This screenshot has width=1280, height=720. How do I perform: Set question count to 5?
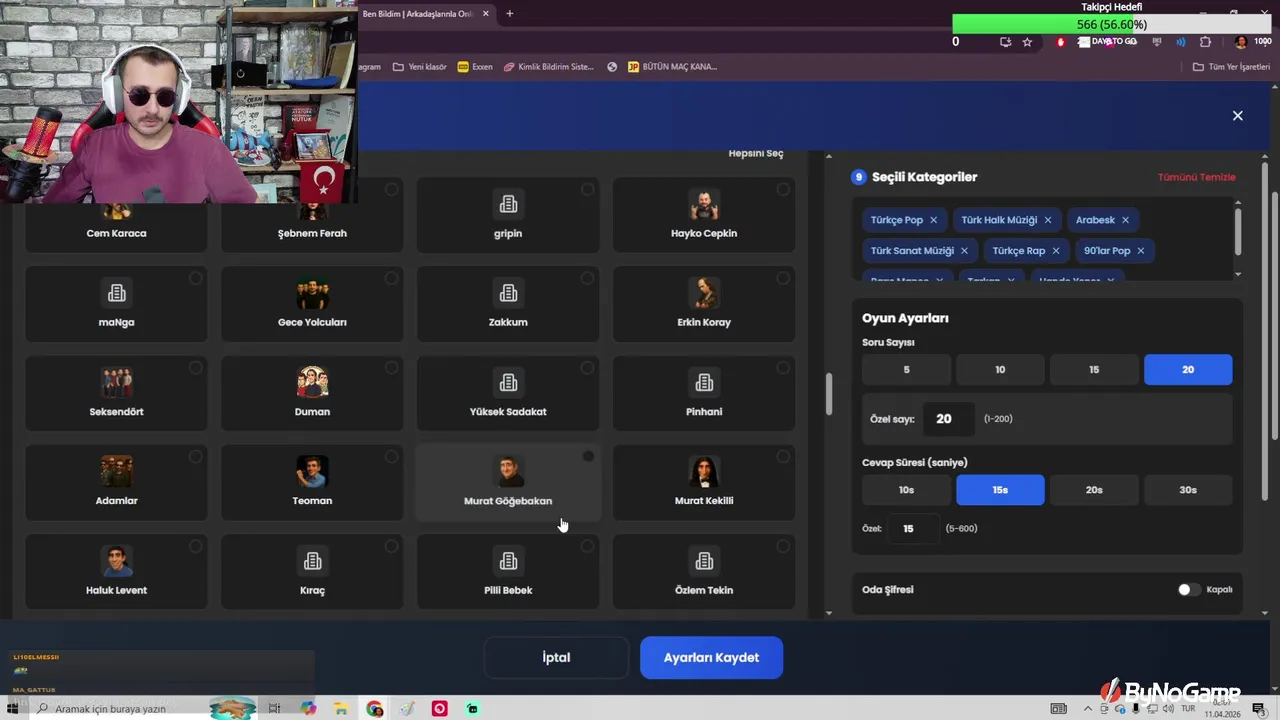(x=906, y=370)
